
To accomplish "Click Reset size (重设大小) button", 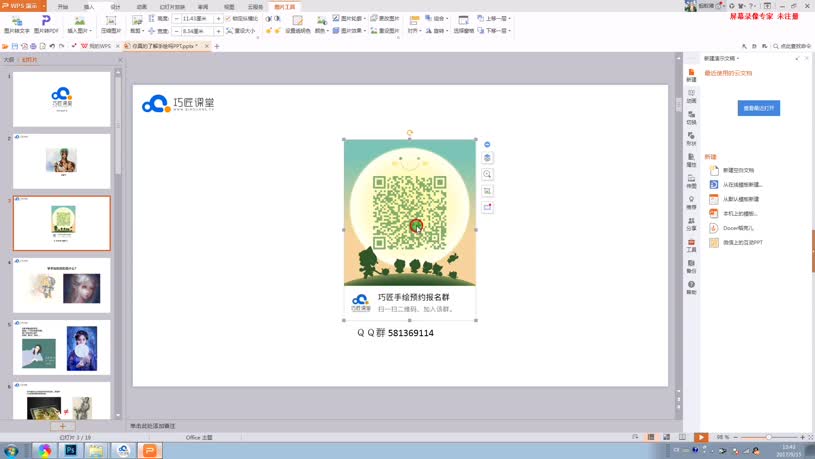I will click(241, 31).
